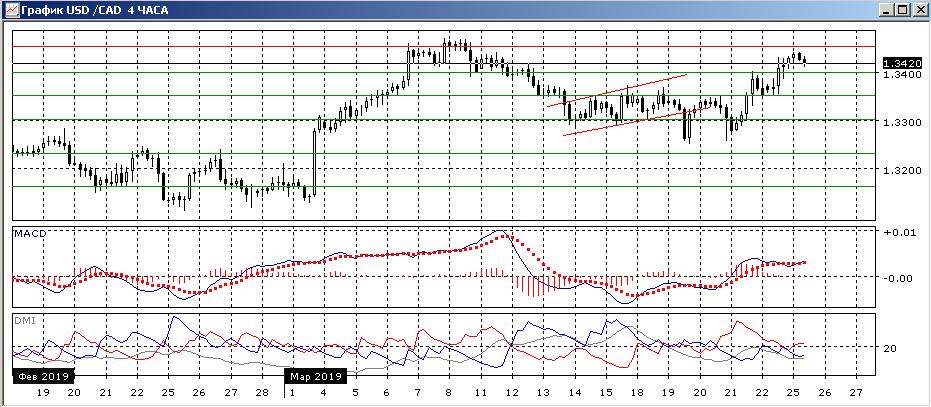Select the Мар 2019 month marker
Viewport: 931px width, 407px height.
(315, 377)
